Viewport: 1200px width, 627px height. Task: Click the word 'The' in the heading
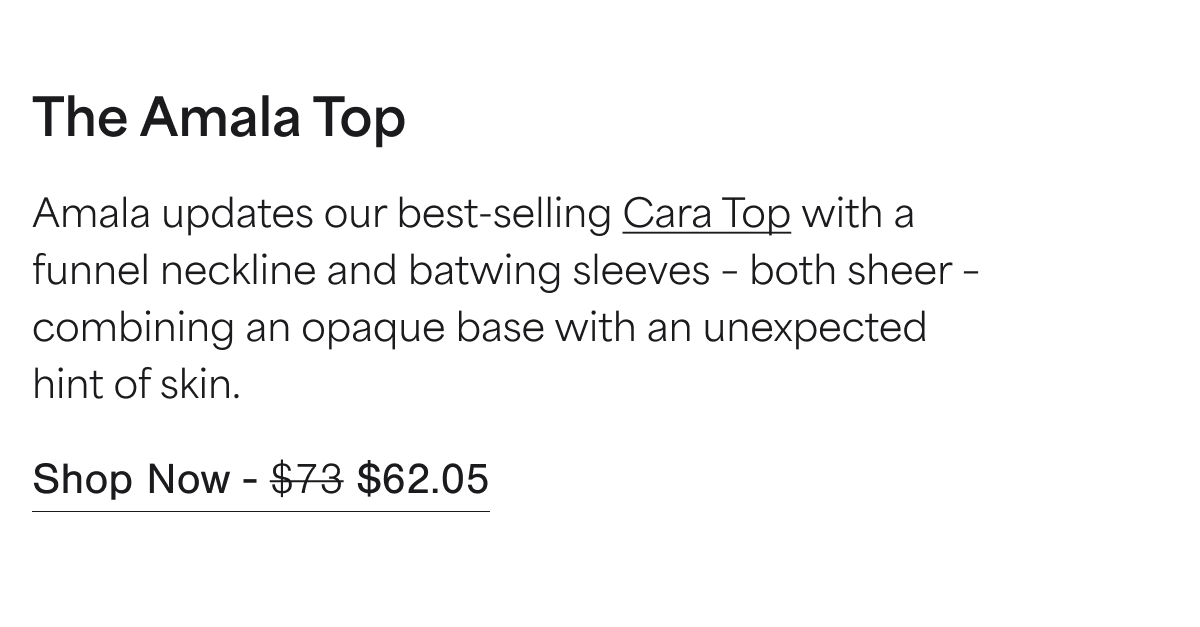pos(80,118)
